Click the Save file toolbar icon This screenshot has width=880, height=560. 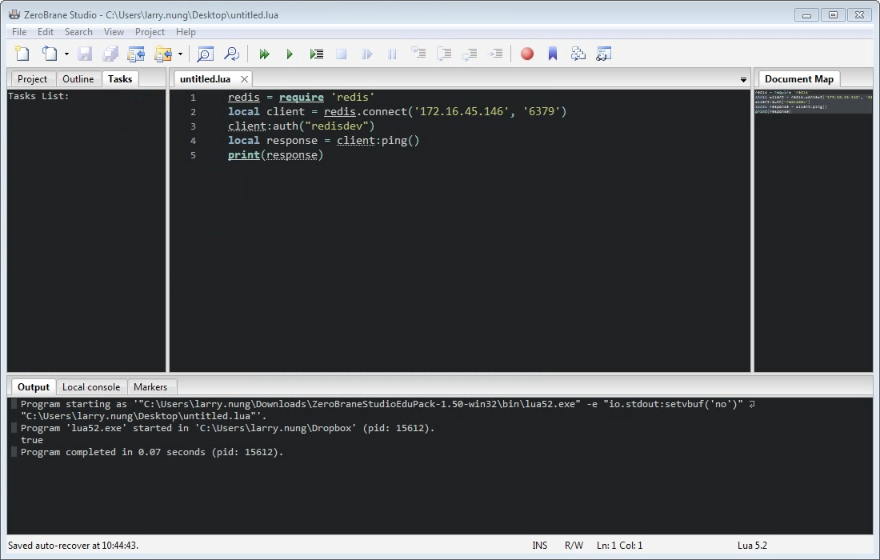coord(85,54)
